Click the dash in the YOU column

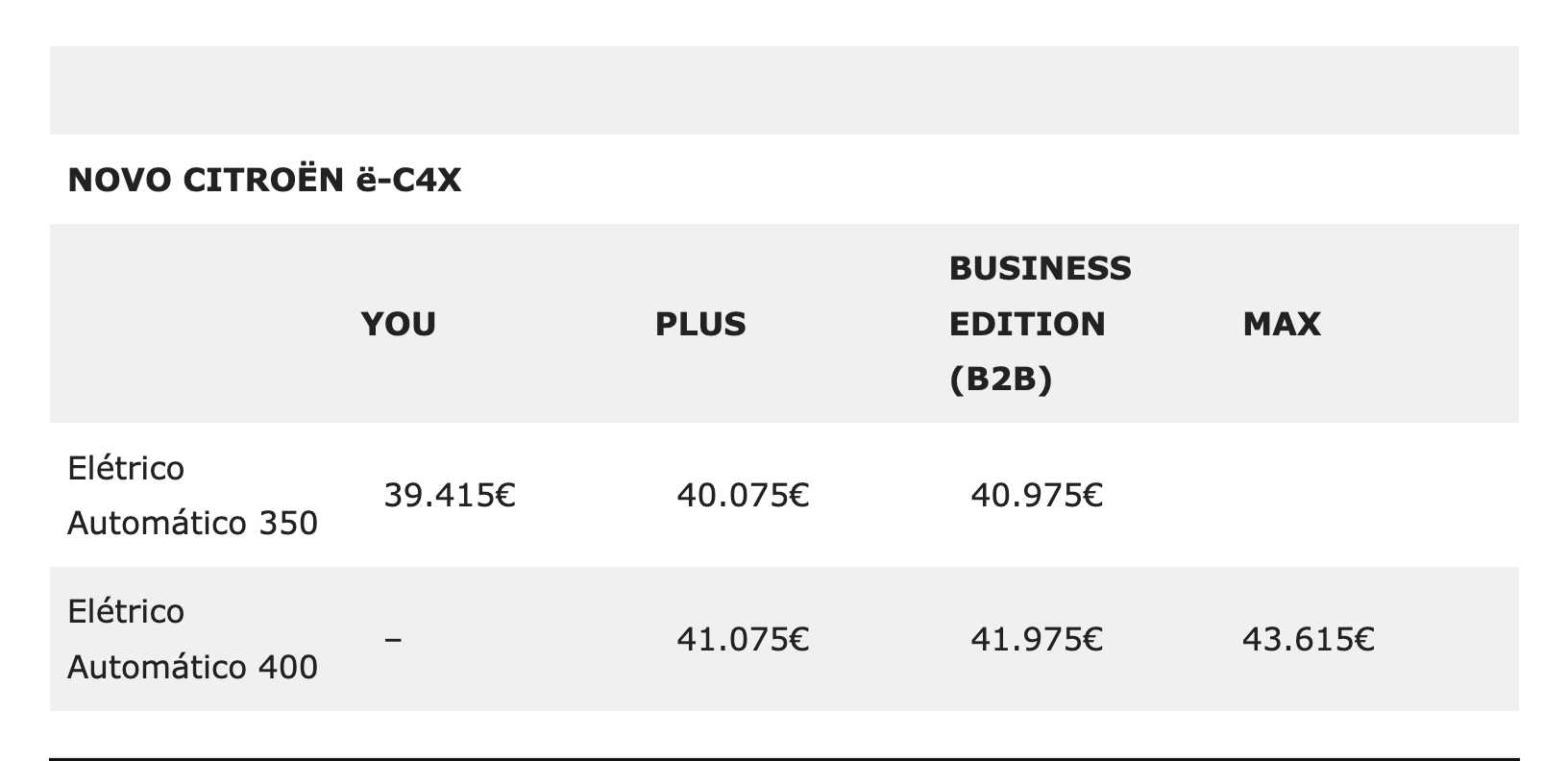[x=393, y=638]
